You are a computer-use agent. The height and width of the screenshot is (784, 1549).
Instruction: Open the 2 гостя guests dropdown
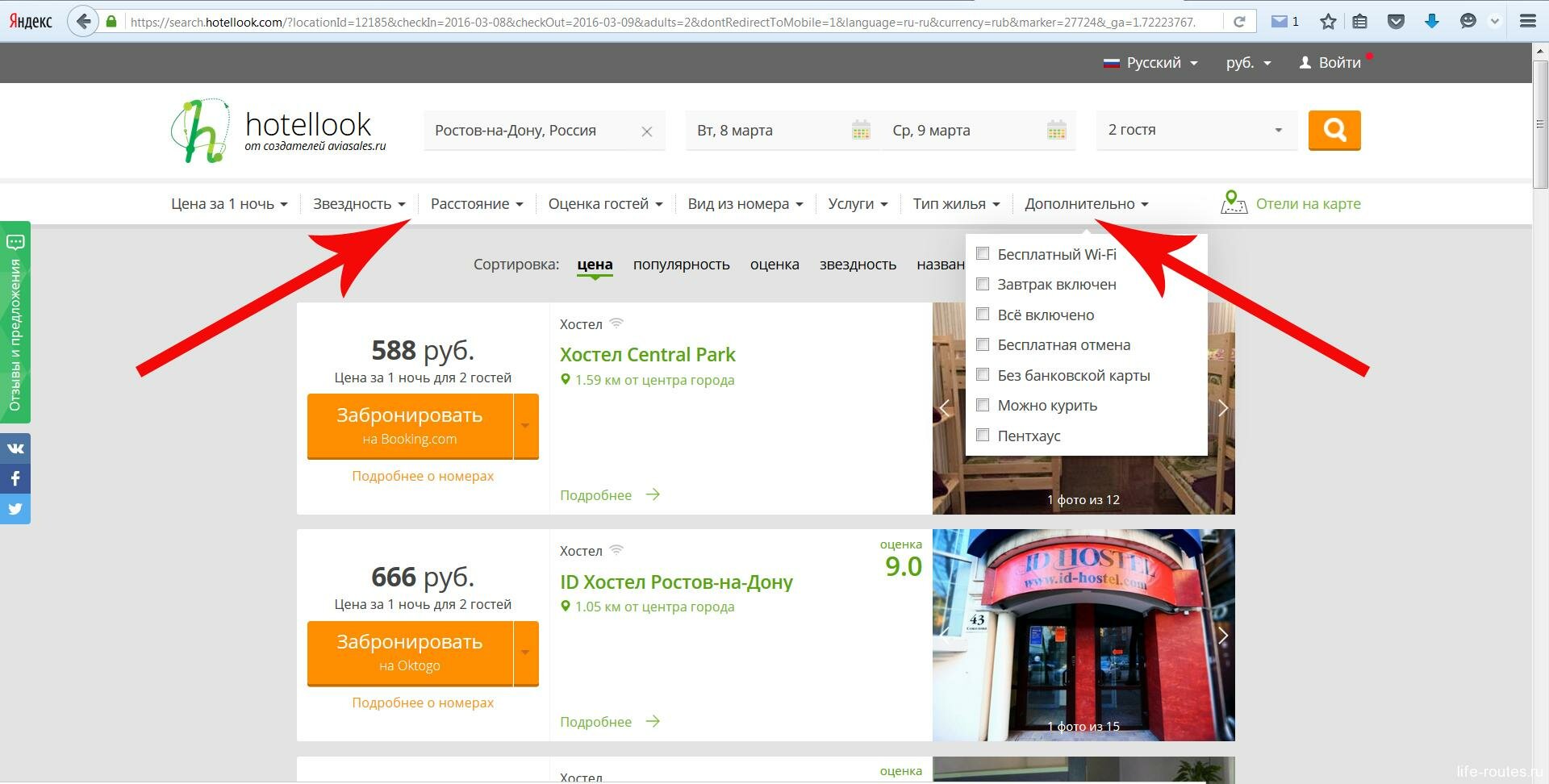coord(1195,130)
